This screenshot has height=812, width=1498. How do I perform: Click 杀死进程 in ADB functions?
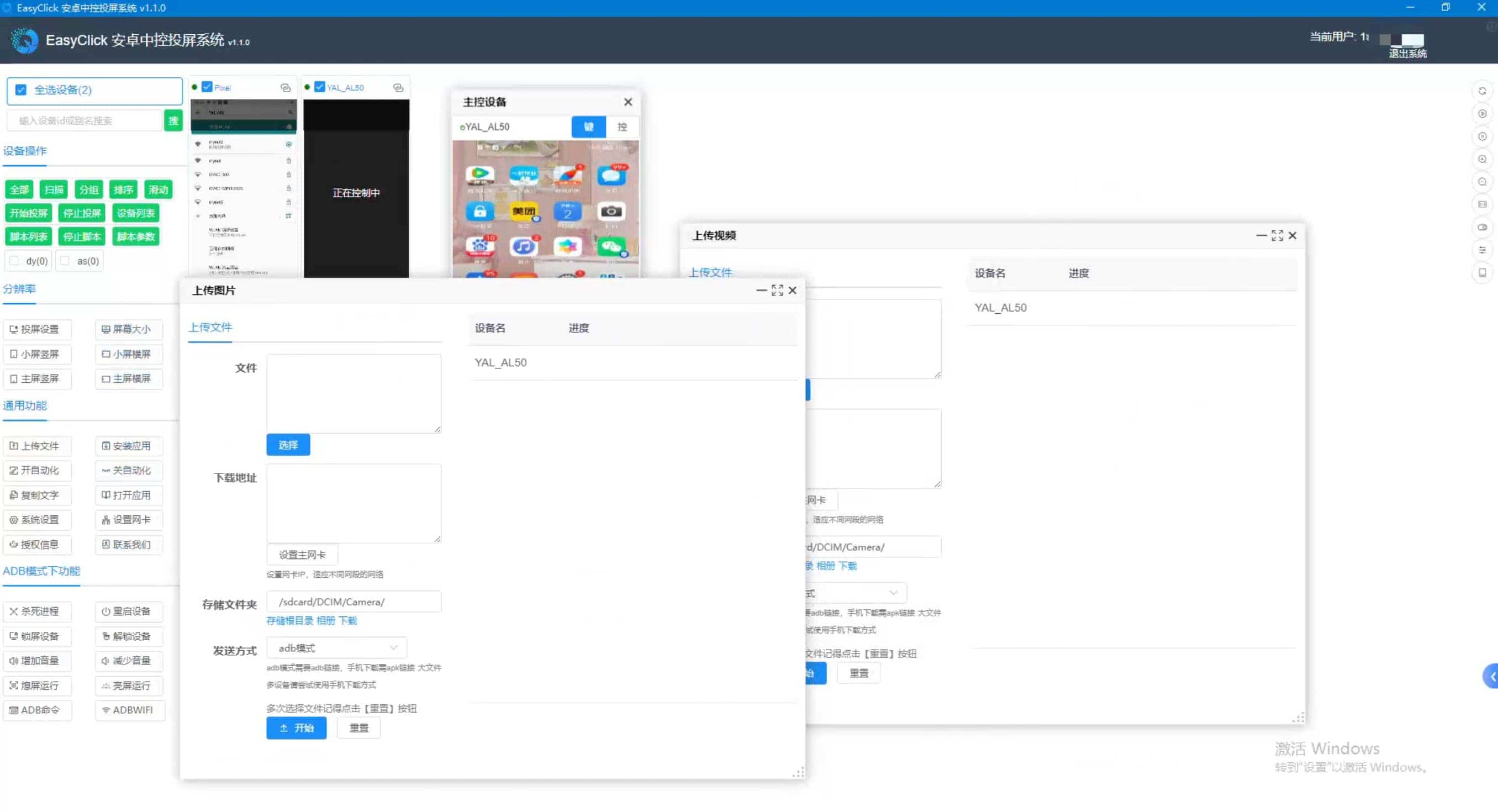point(36,611)
